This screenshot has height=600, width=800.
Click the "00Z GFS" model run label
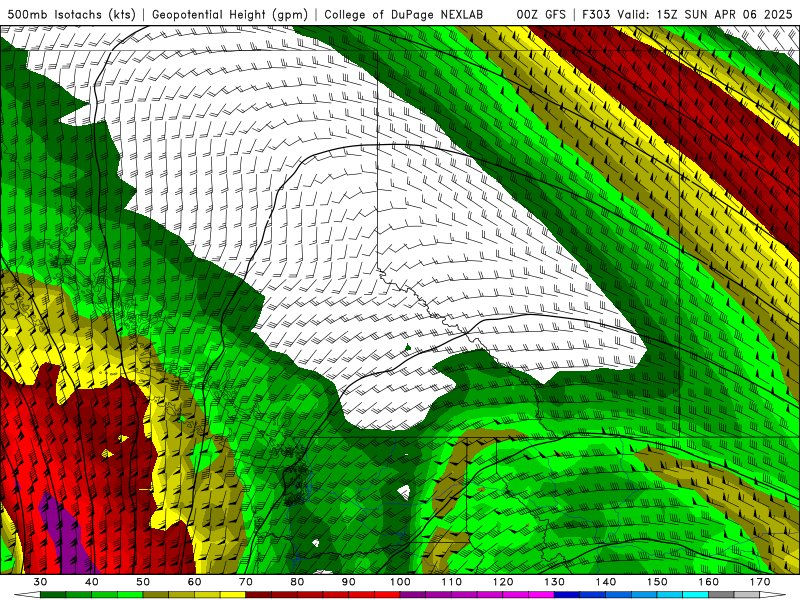pyautogui.click(x=541, y=14)
